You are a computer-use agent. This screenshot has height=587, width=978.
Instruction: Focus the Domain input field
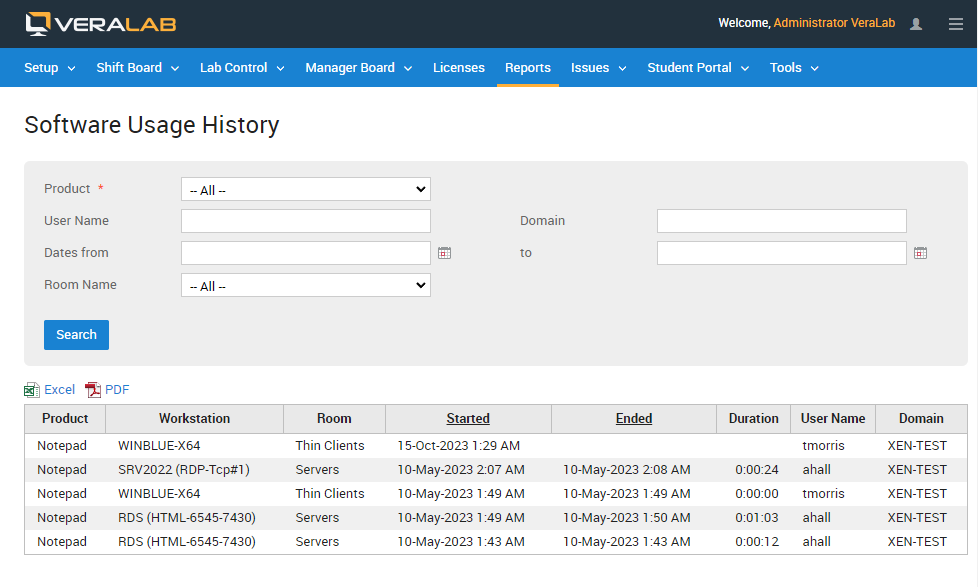coord(782,221)
